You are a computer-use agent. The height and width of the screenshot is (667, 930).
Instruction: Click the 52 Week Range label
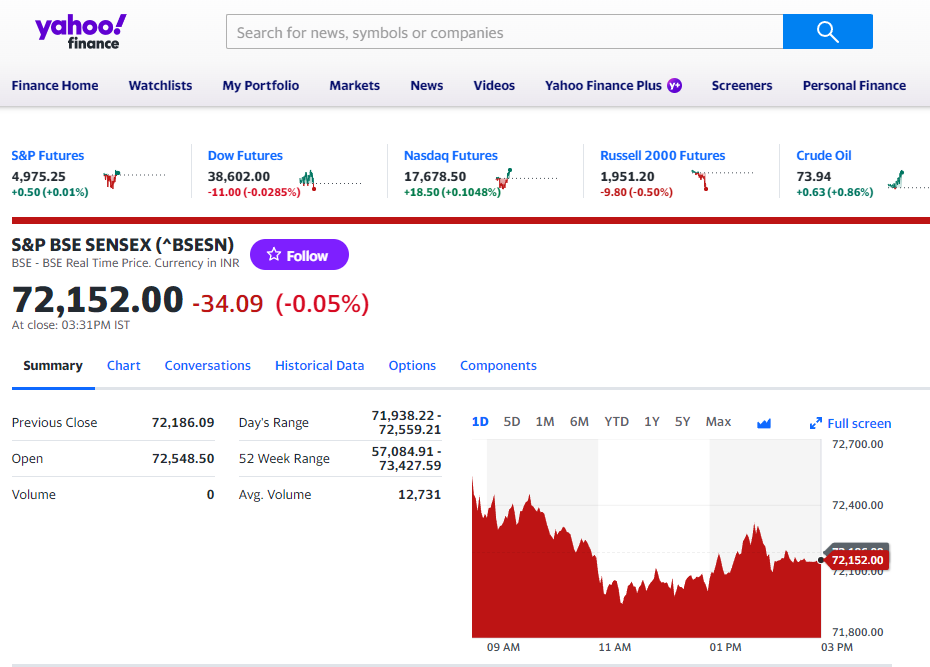point(284,459)
